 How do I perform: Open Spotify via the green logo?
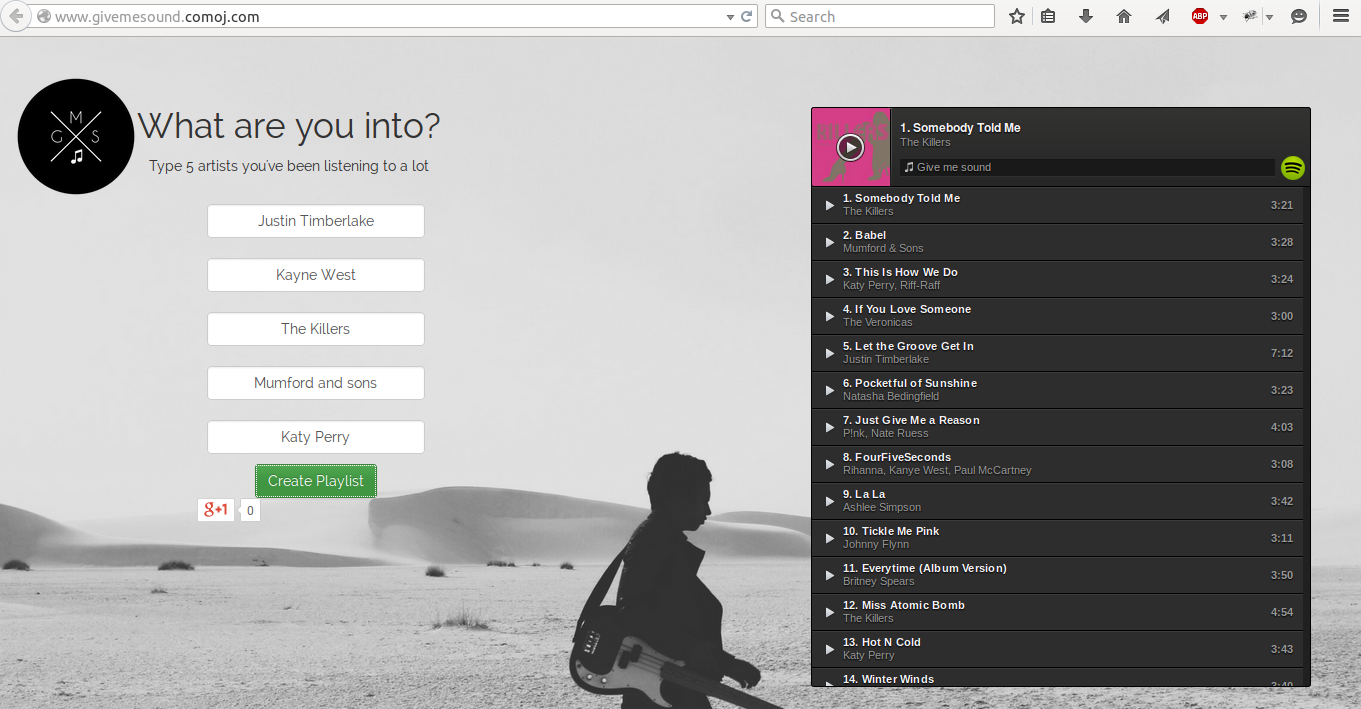pos(1293,167)
